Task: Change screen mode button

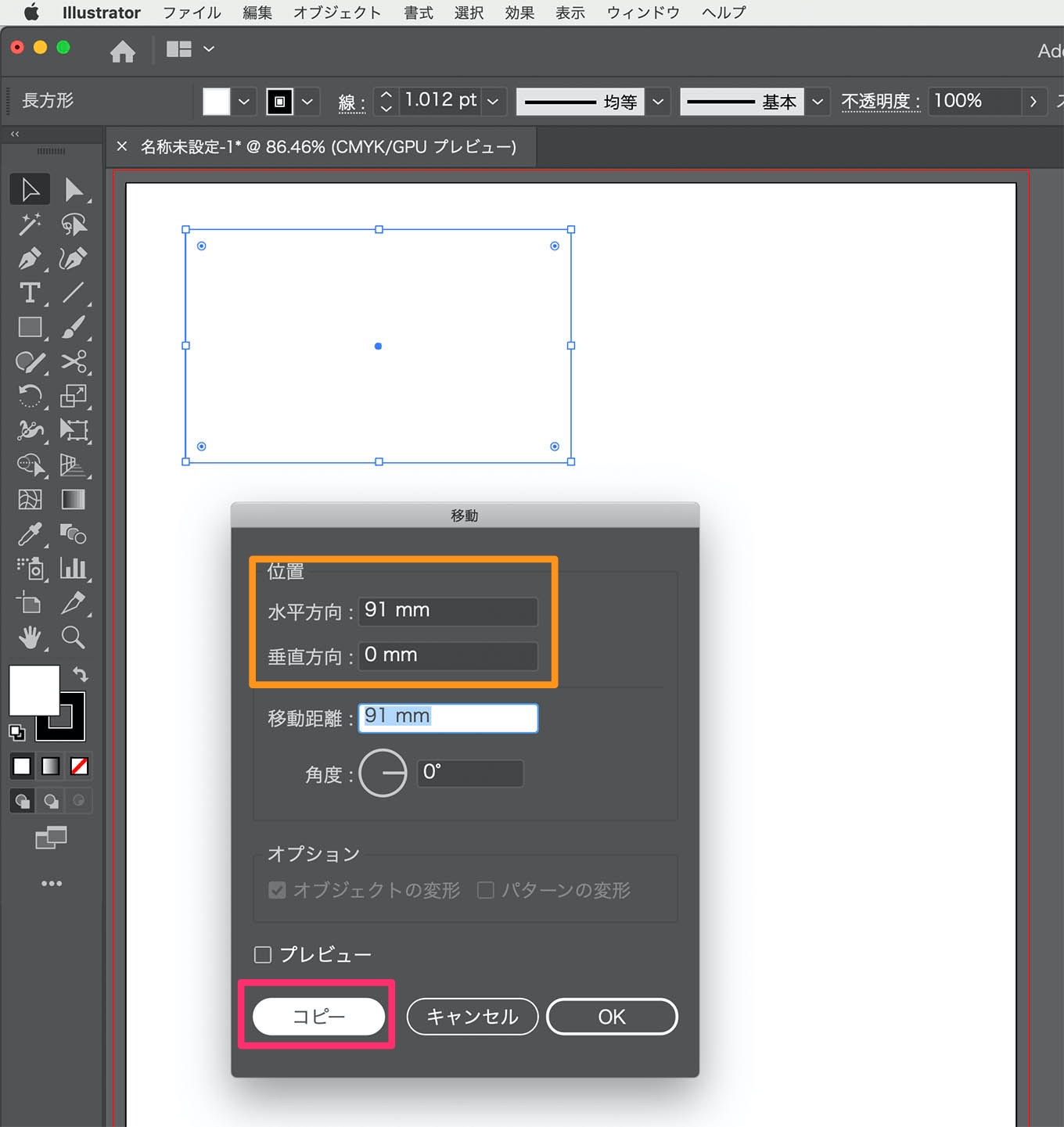Action: pyautogui.click(x=52, y=838)
